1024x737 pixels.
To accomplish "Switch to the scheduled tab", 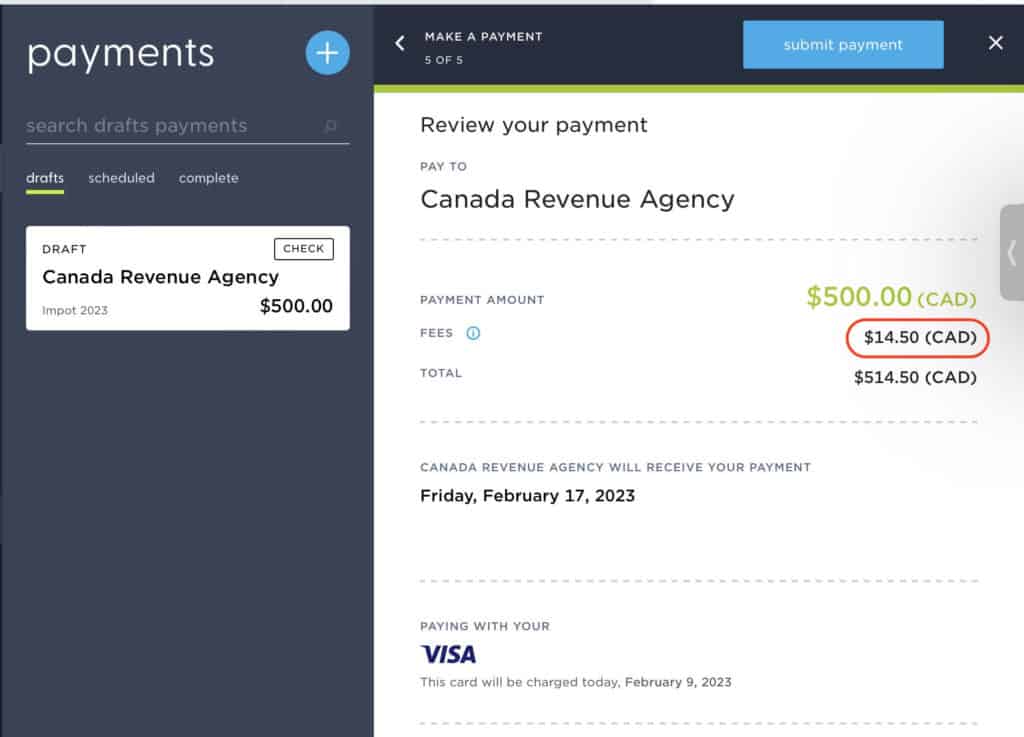I will [x=121, y=178].
